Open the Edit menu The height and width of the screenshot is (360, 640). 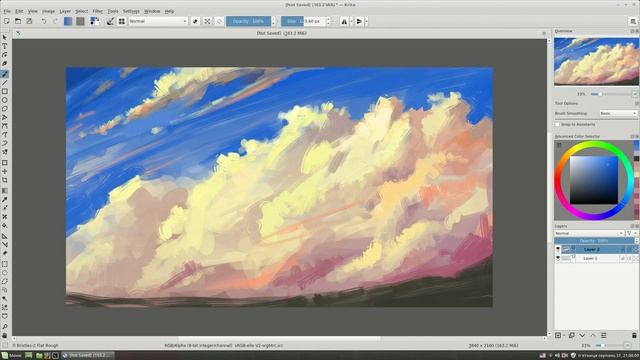pos(19,11)
